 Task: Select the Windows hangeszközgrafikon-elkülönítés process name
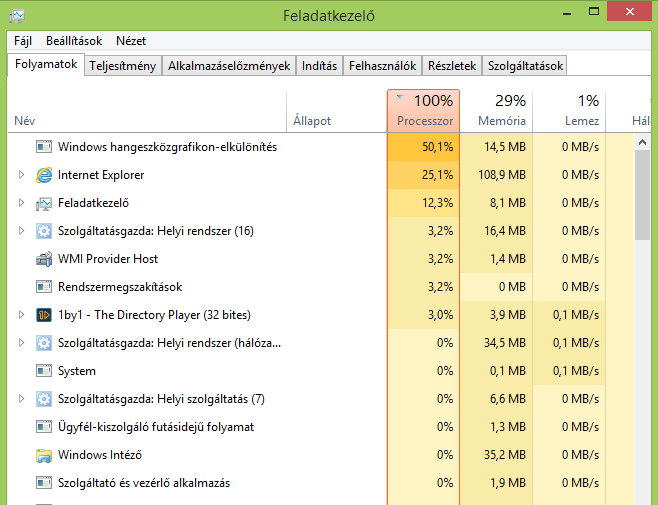[167, 147]
